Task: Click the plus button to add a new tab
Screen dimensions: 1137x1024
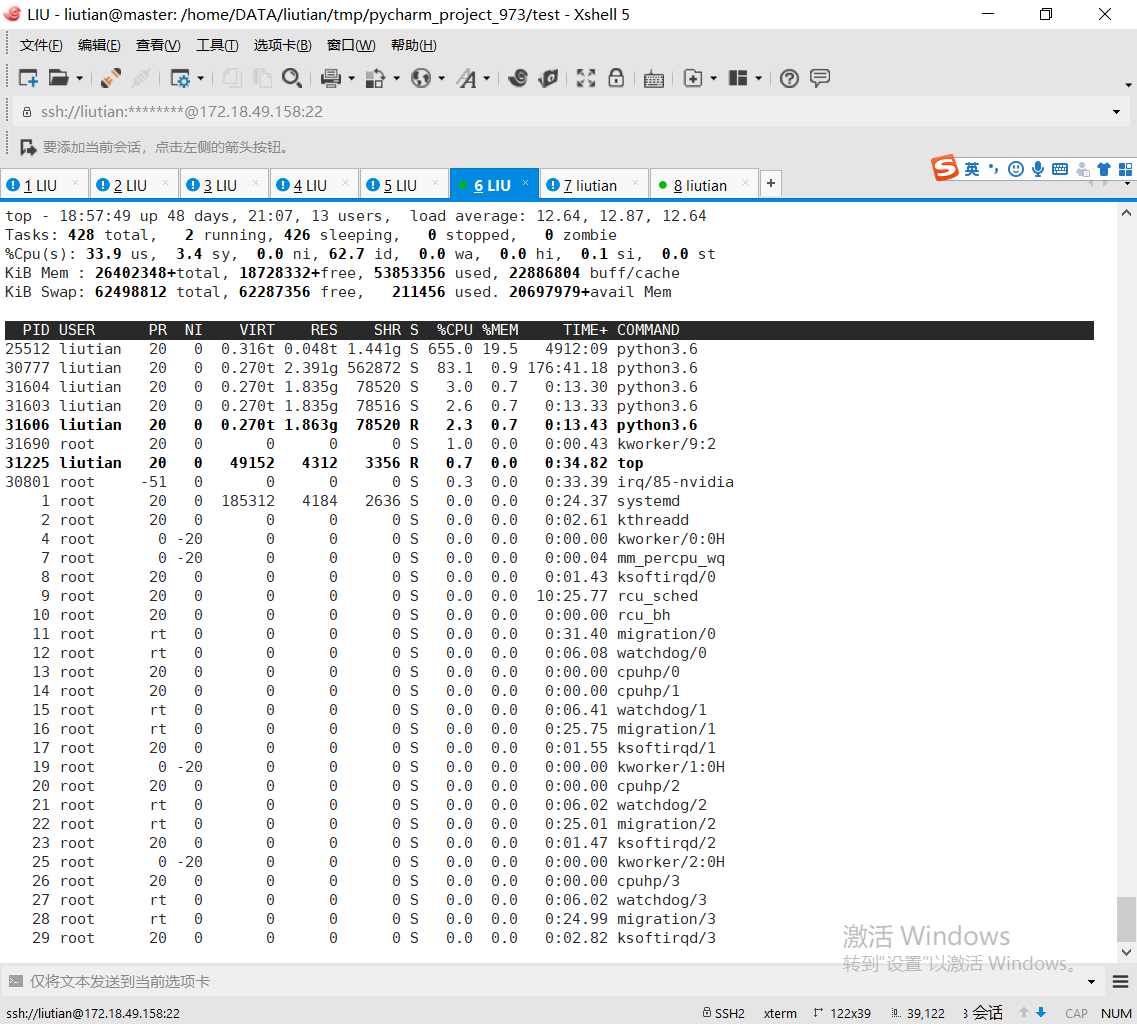Action: click(770, 183)
